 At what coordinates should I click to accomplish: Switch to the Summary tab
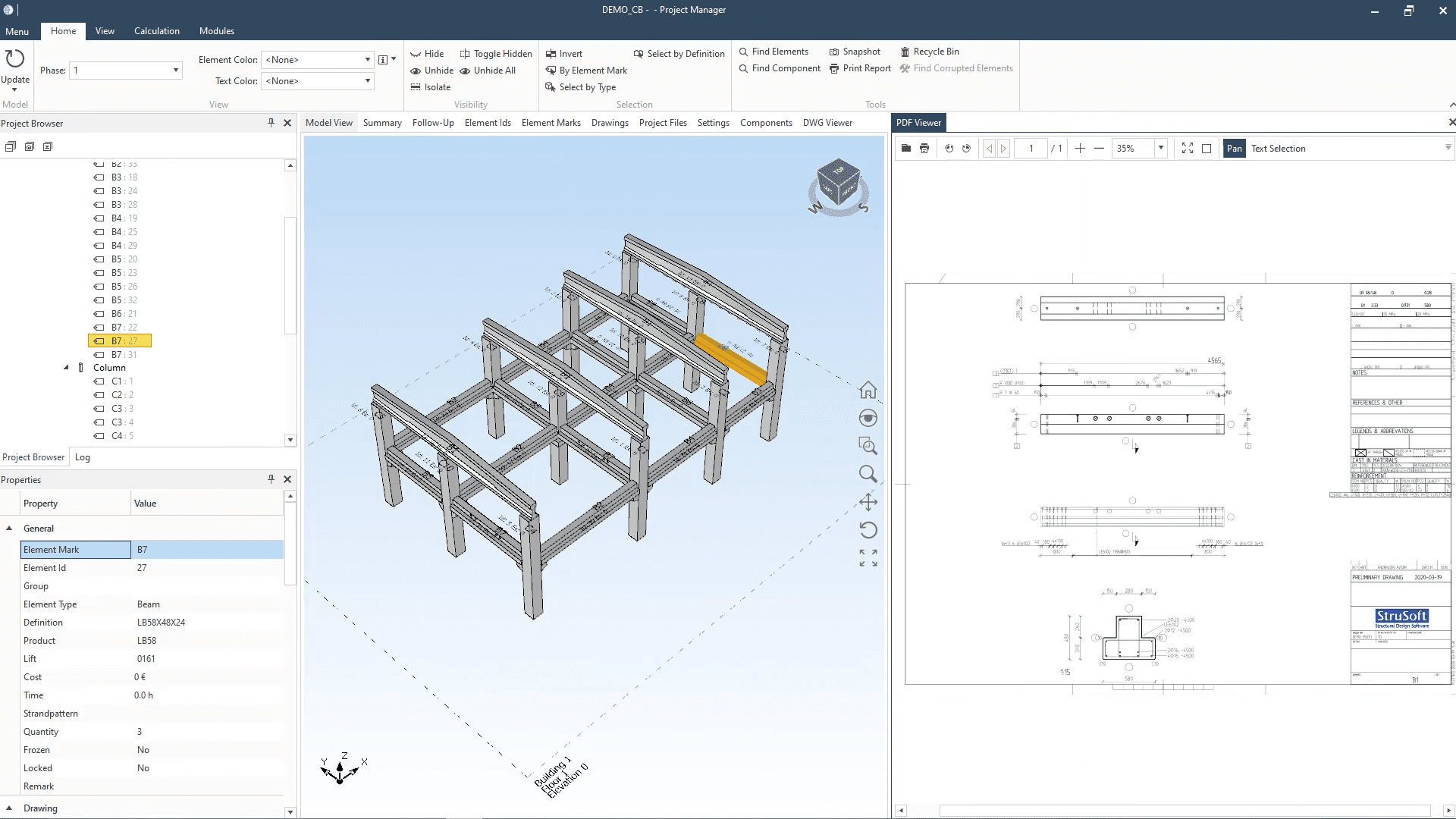coord(382,122)
